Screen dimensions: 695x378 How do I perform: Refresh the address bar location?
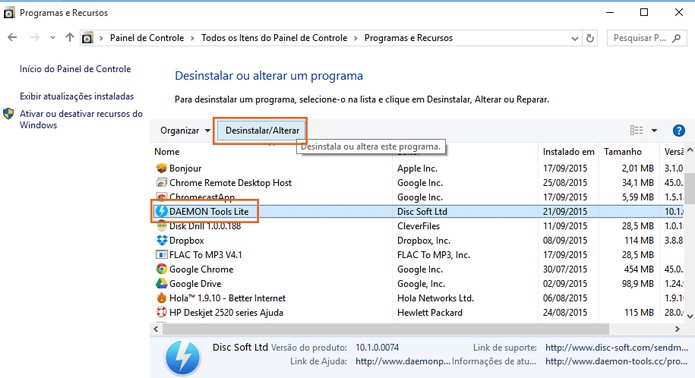click(590, 38)
